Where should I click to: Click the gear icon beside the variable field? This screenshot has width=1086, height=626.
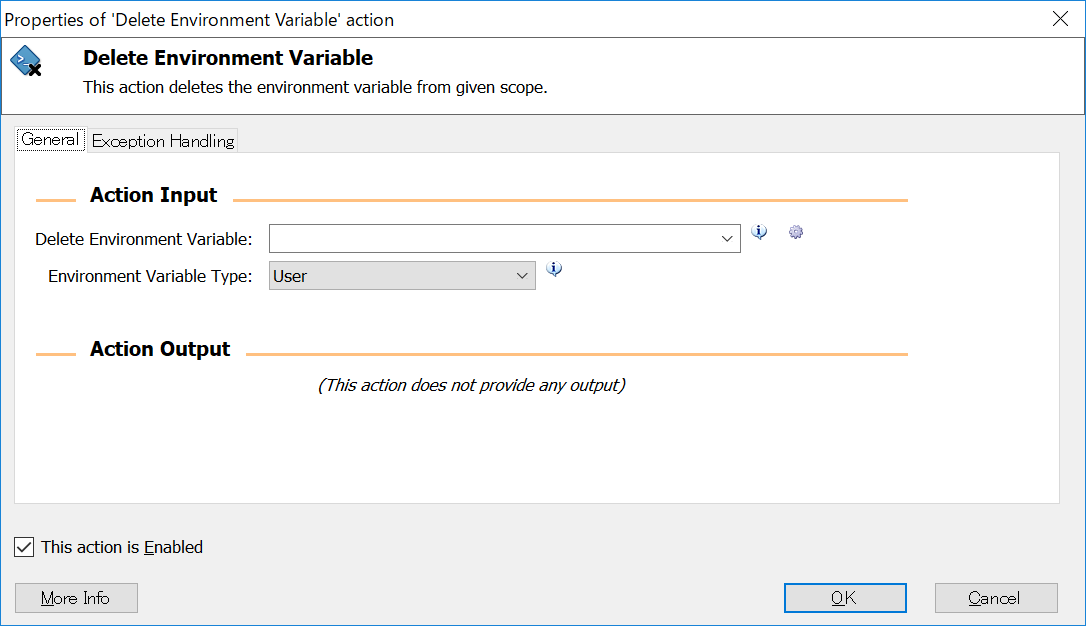(x=795, y=232)
